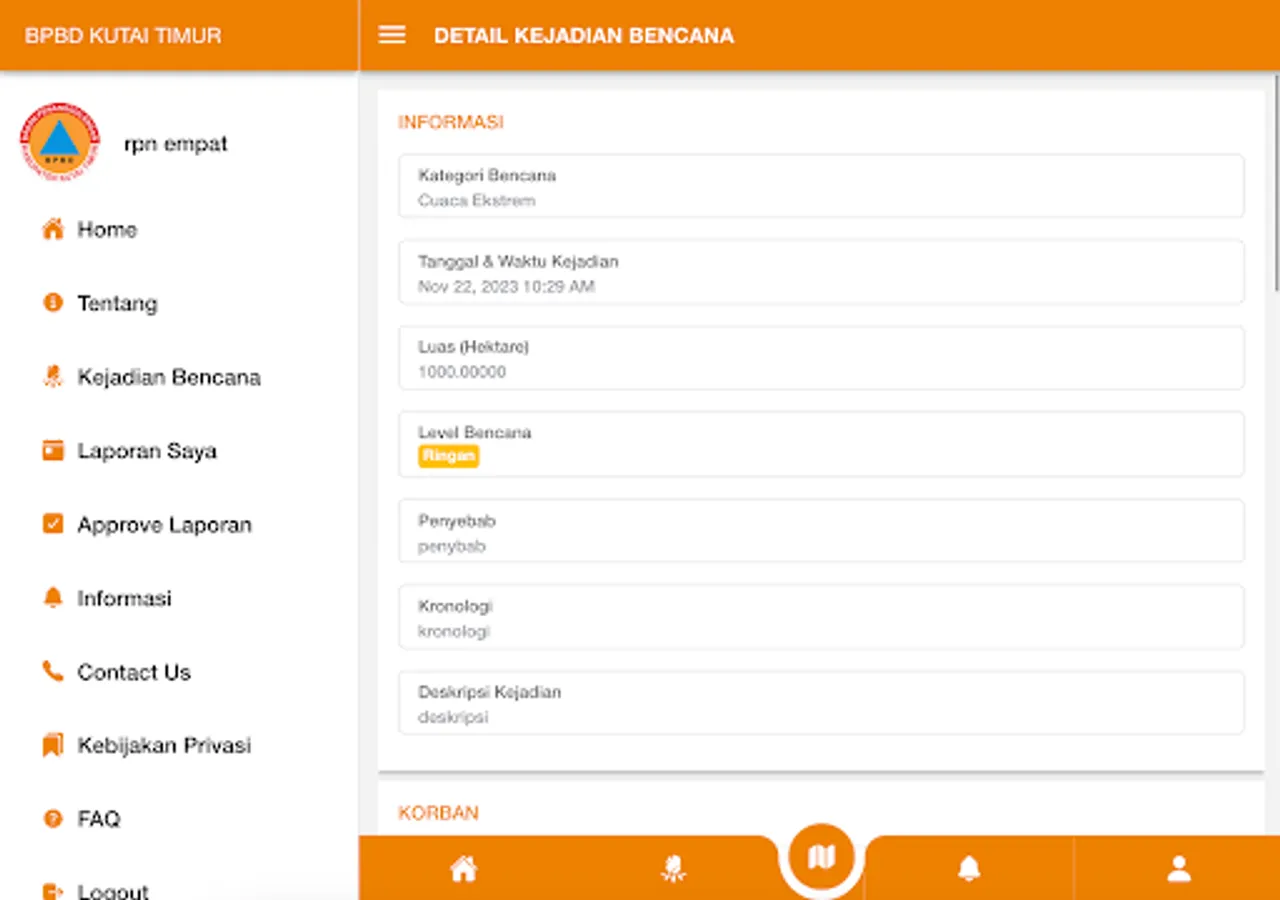Viewport: 1280px width, 900px height.
Task: Expand the Tanggal & Waktu Kejadian card
Action: [820, 271]
